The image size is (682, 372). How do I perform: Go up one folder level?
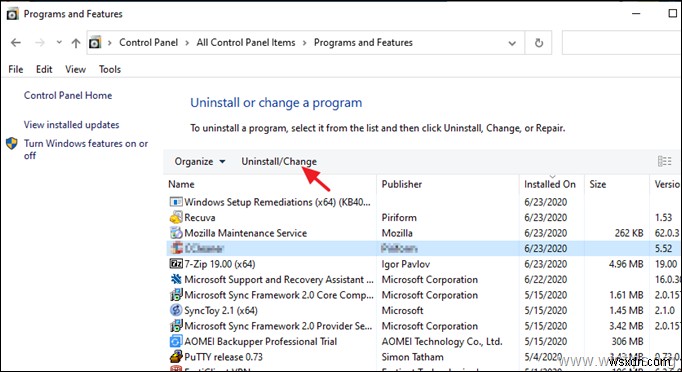[76, 43]
